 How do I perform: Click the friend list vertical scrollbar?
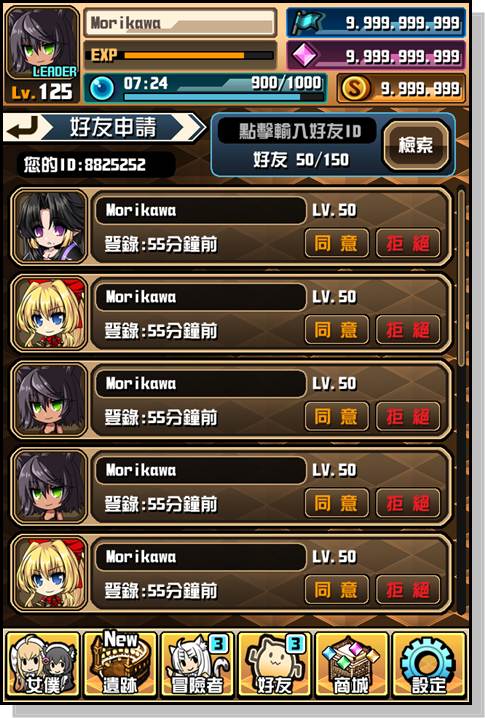(x=461, y=401)
